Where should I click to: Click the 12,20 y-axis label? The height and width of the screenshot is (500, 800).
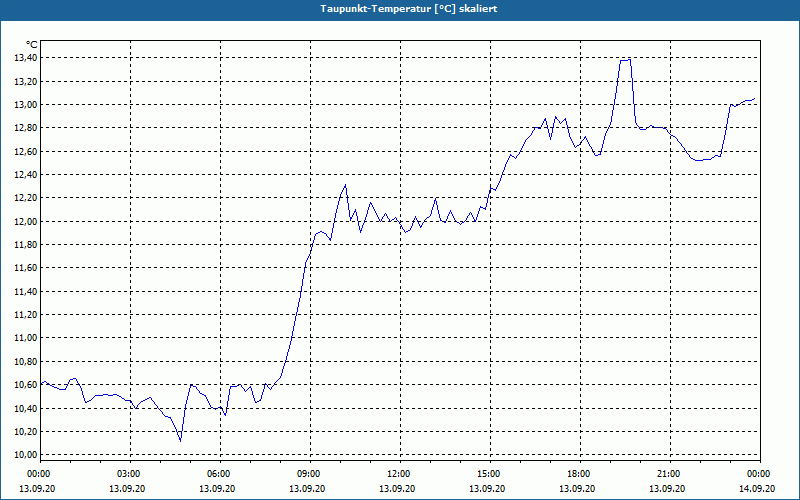point(25,198)
